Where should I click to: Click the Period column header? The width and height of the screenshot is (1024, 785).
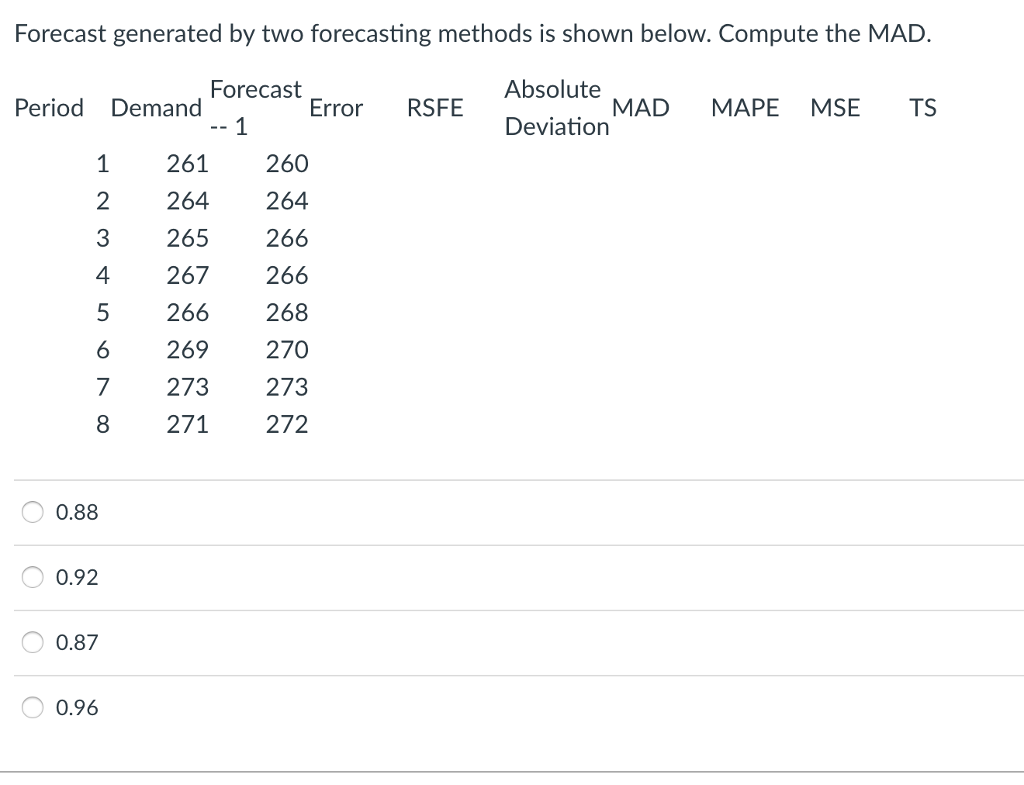pos(49,108)
